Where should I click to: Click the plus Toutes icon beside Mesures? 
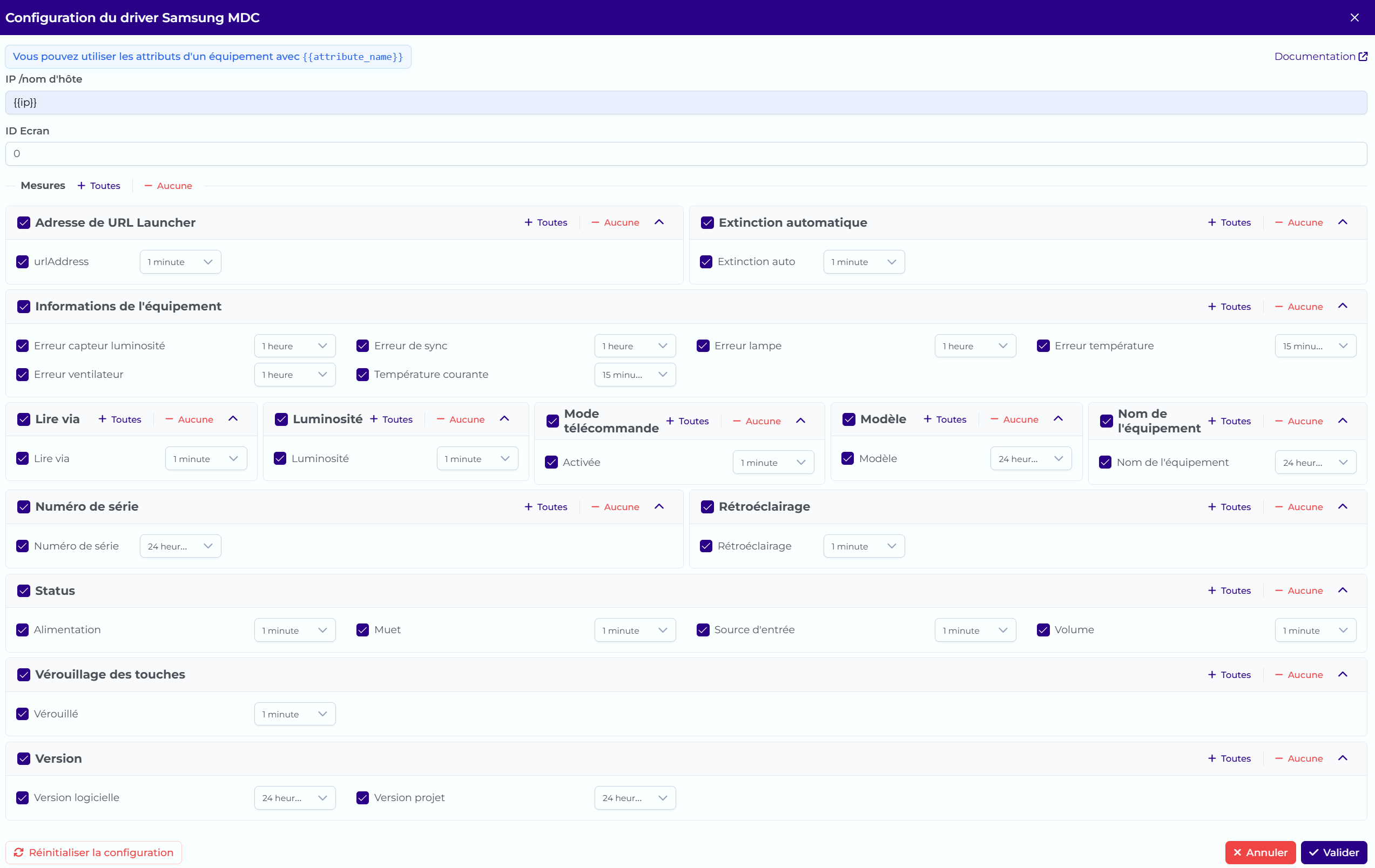point(82,186)
